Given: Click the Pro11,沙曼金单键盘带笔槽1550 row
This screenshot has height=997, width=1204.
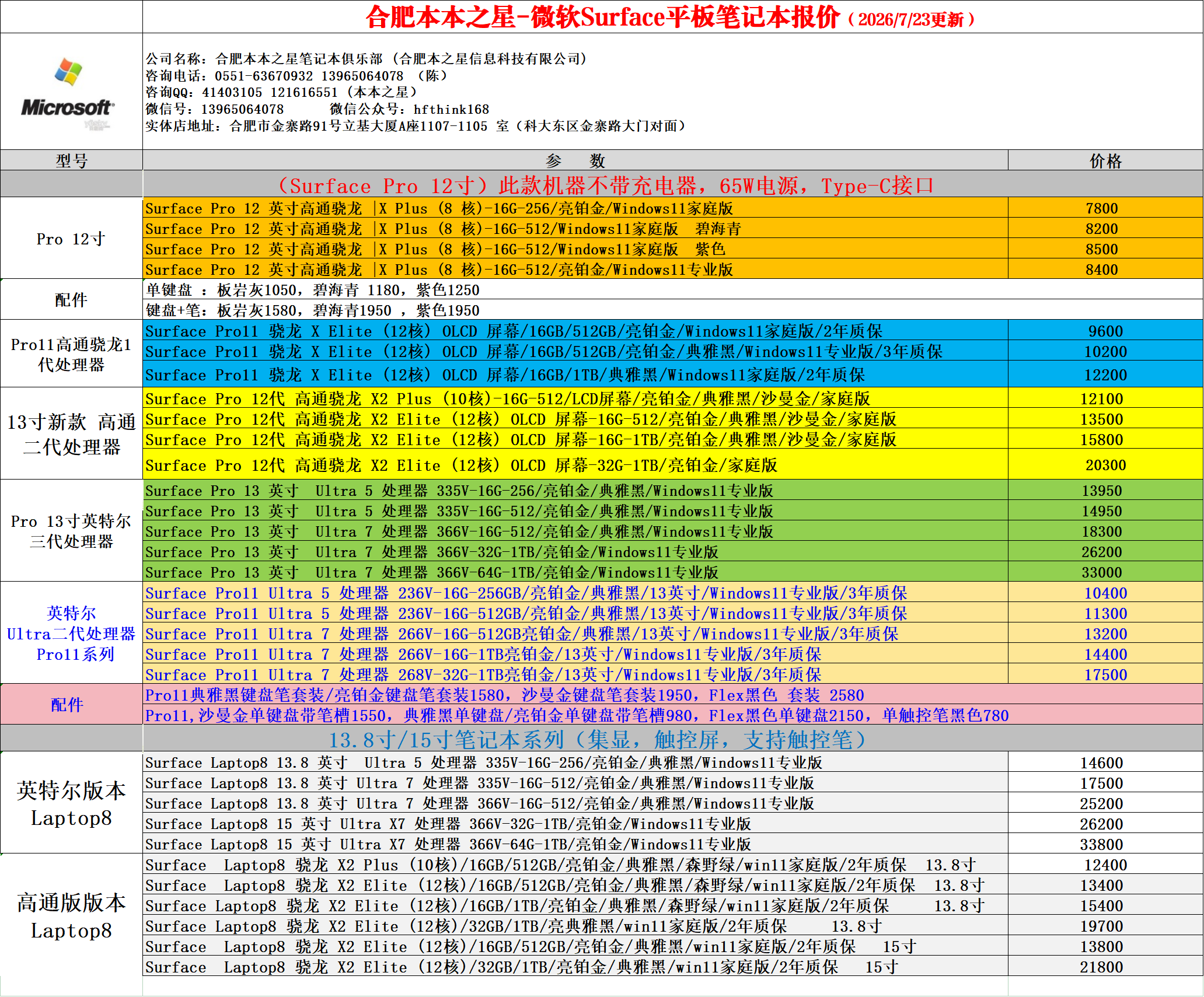Looking at the screenshot, I should point(673,715).
